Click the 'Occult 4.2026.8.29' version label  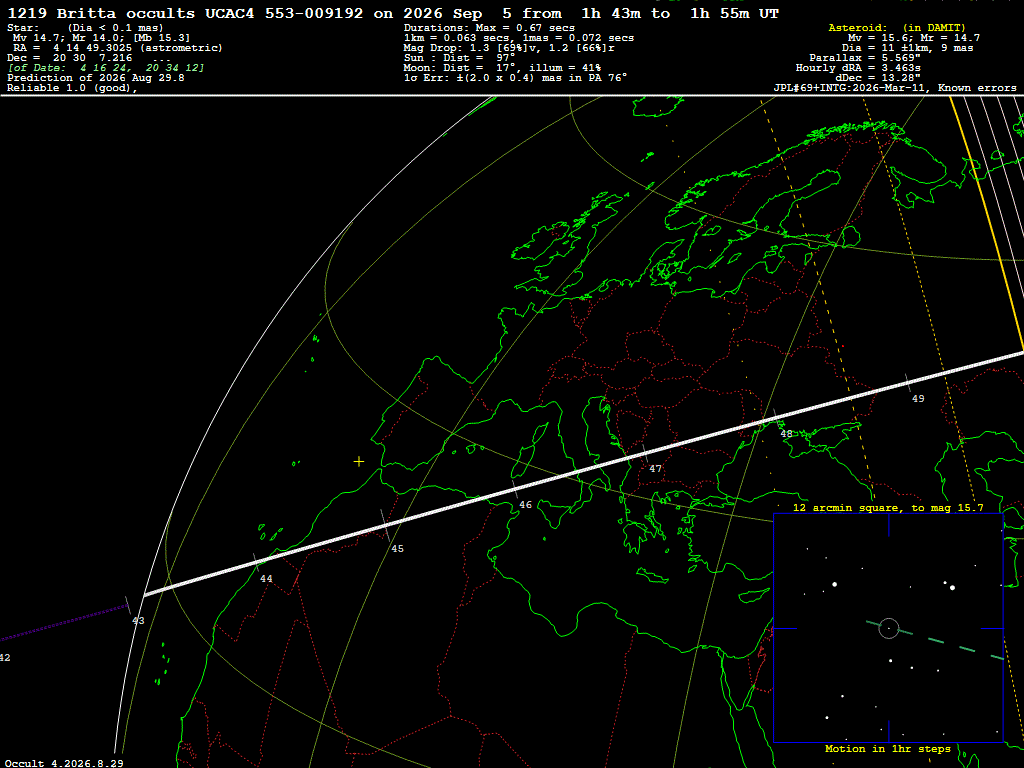(x=64, y=763)
